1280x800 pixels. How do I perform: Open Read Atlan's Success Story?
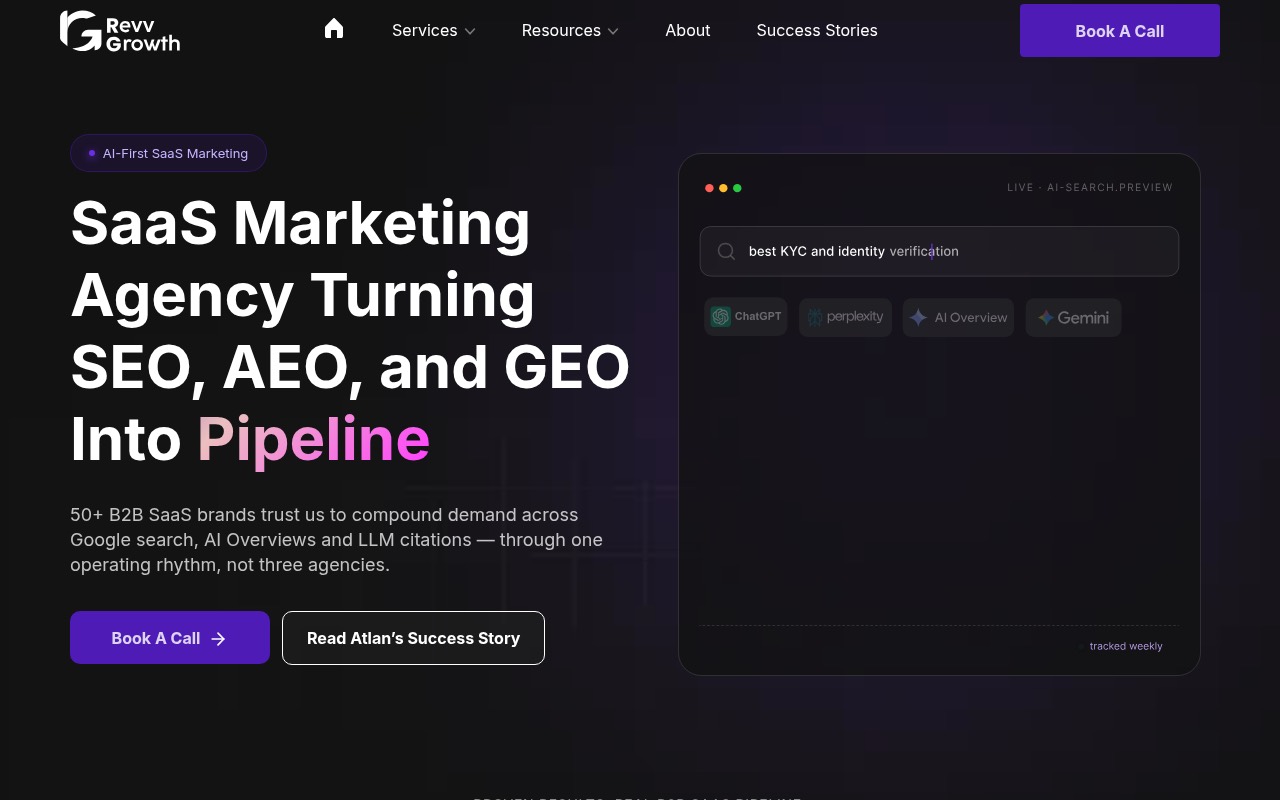[x=413, y=638]
